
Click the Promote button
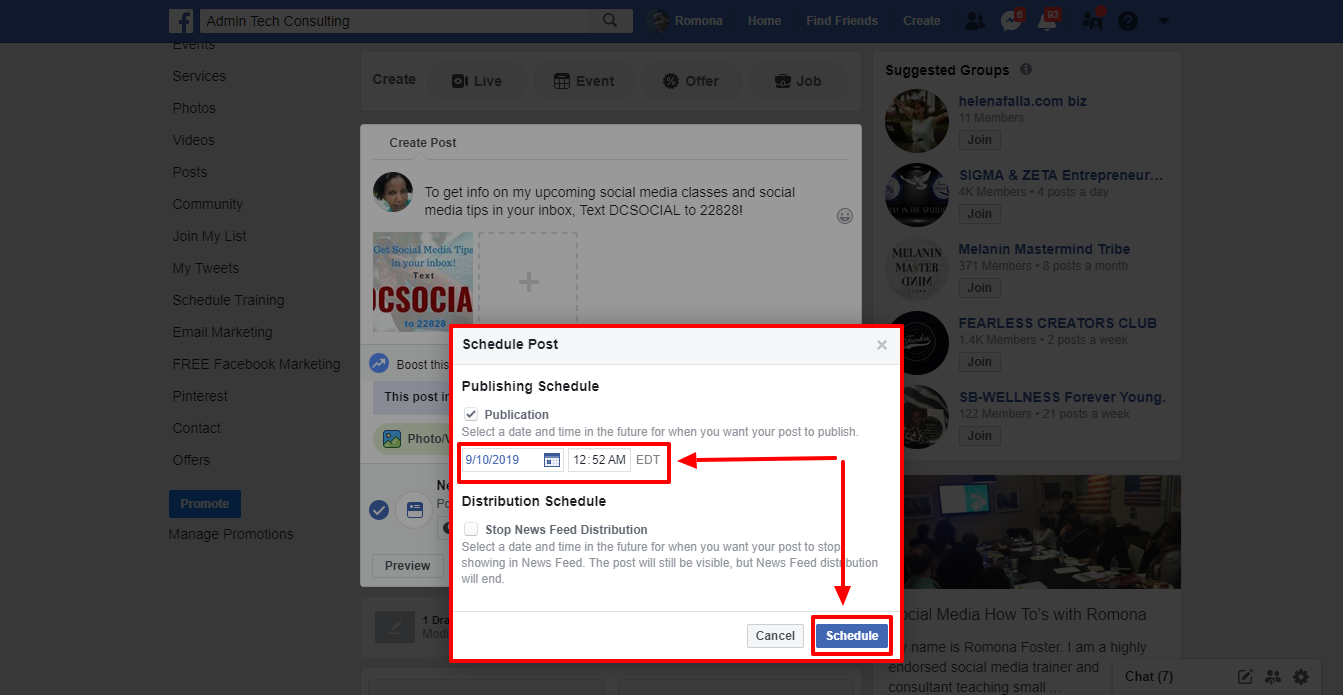click(205, 504)
